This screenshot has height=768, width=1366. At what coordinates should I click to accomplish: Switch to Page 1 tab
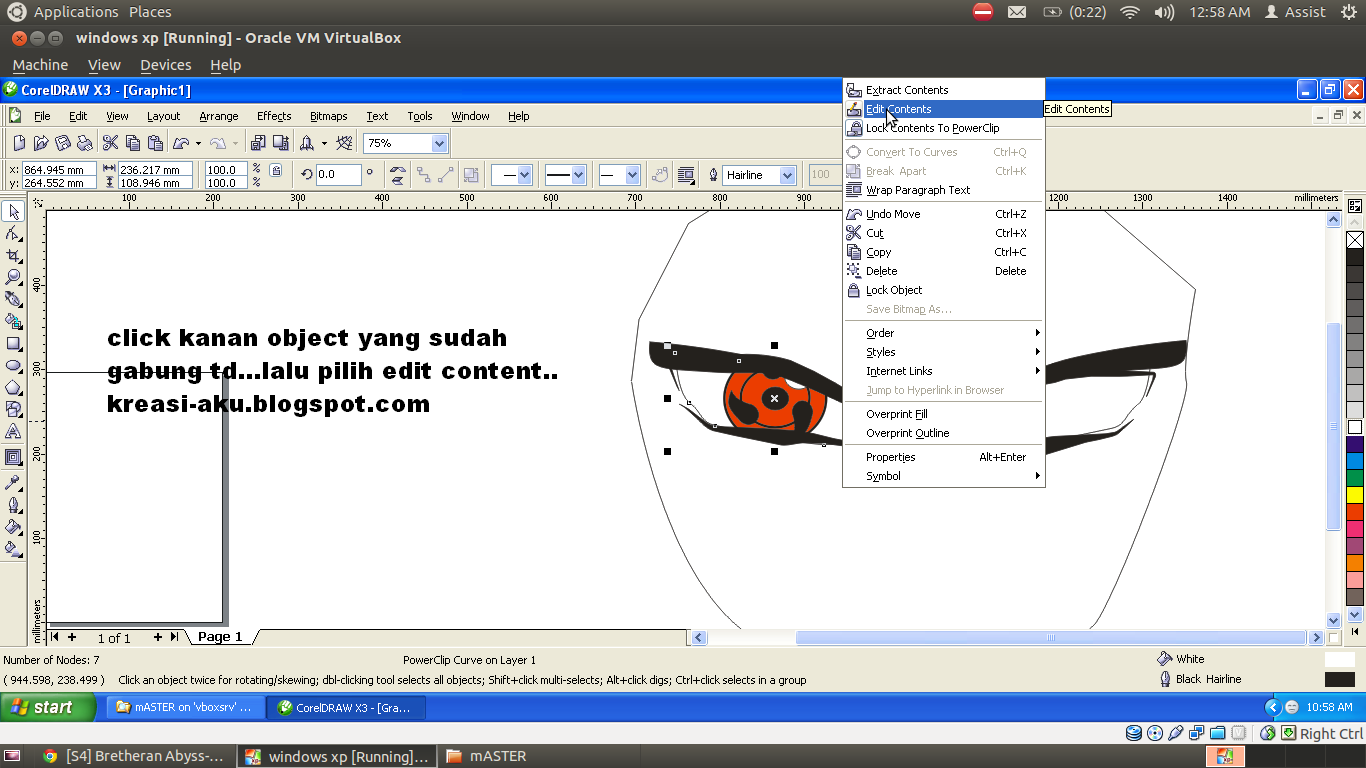point(220,637)
